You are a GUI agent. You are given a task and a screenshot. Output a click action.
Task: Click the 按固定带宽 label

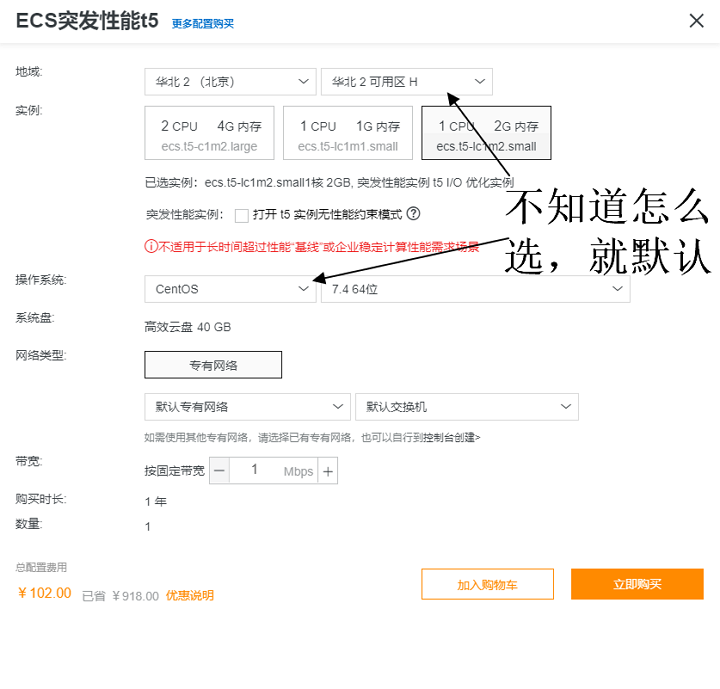(x=174, y=471)
